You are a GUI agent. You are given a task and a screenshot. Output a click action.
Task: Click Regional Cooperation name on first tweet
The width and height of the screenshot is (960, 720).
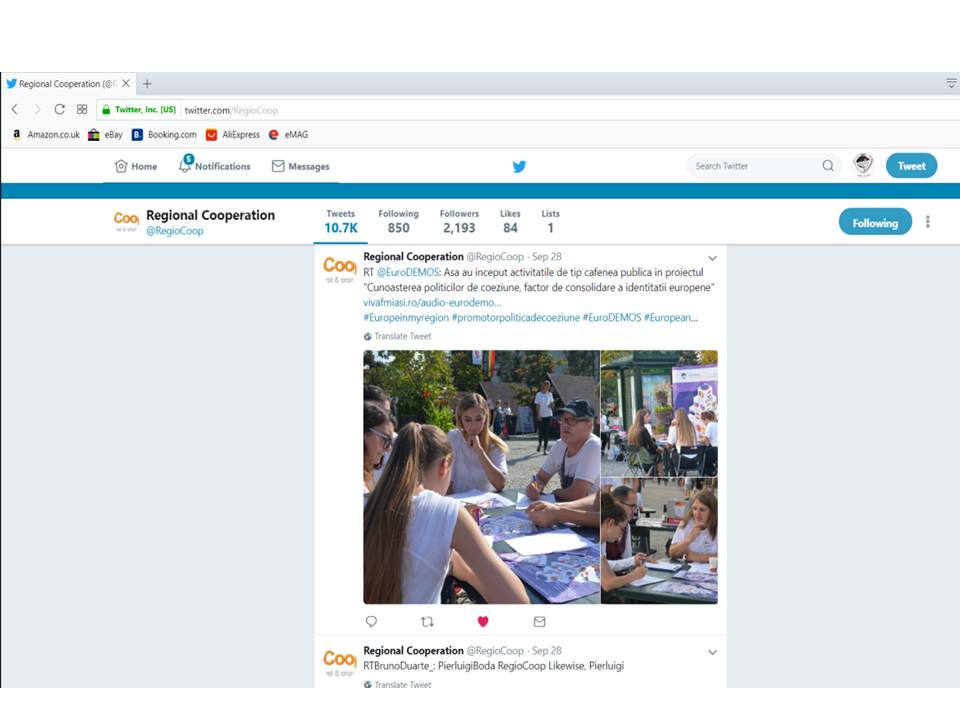[413, 257]
